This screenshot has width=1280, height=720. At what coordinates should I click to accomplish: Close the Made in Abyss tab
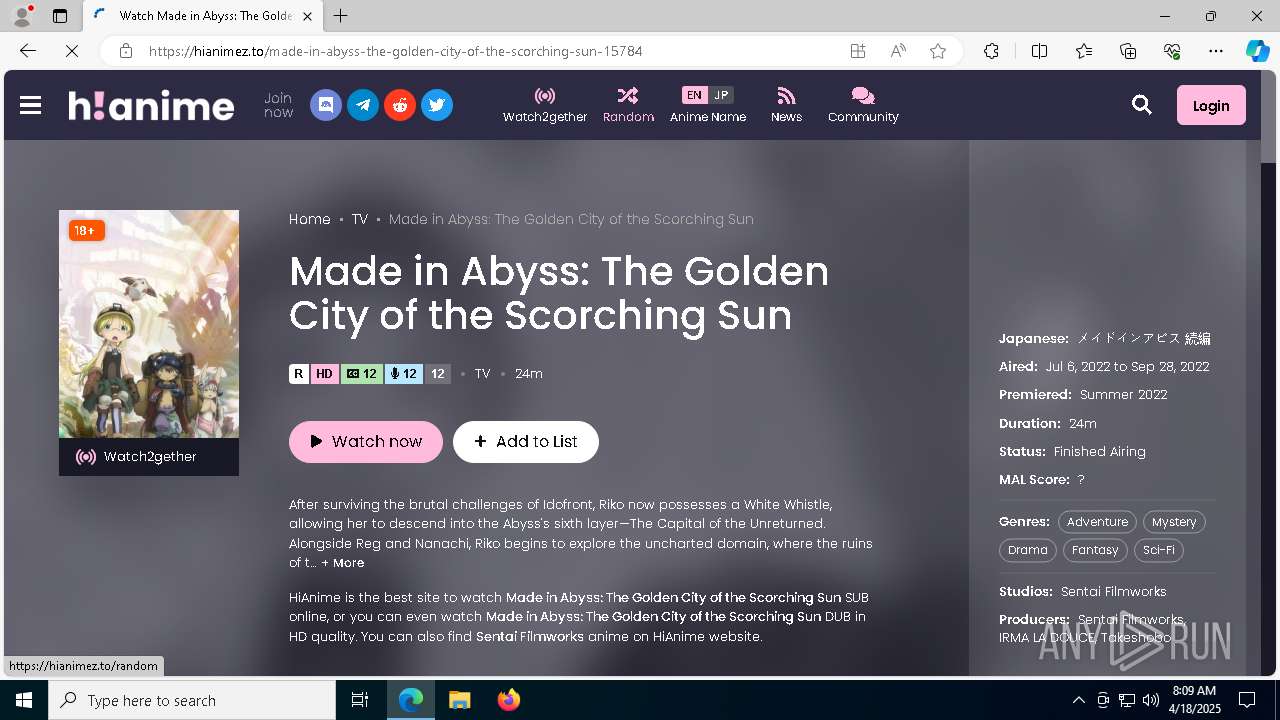point(307,16)
